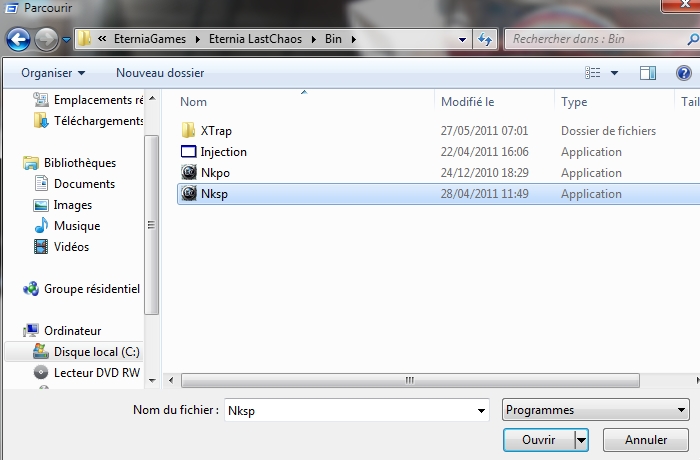Click the Injection file name
The image size is (700, 460).
223,152
